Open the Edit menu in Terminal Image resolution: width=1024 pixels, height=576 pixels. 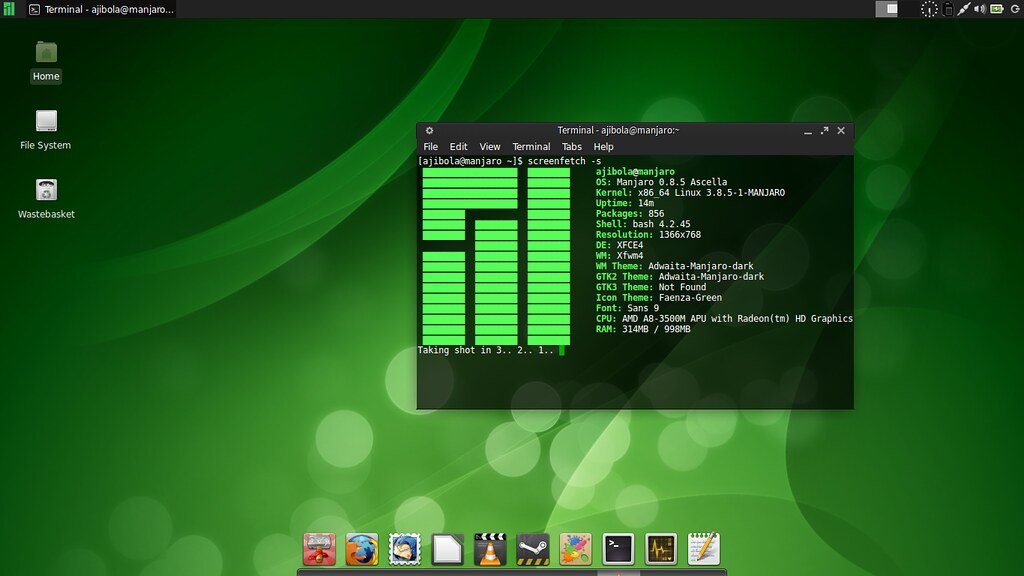tap(458, 147)
